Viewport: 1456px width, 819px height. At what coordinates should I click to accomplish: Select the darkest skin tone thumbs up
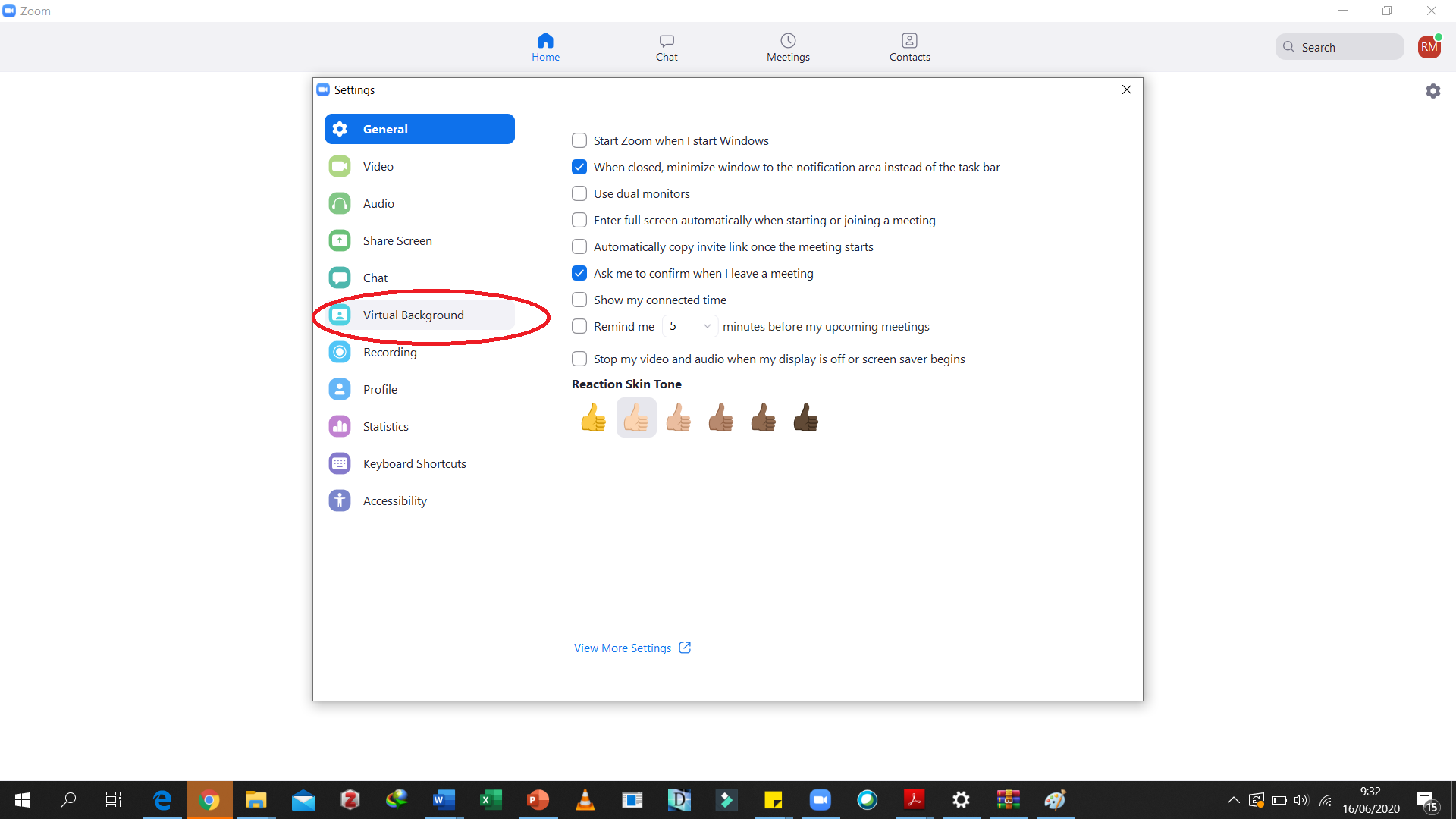tap(805, 417)
